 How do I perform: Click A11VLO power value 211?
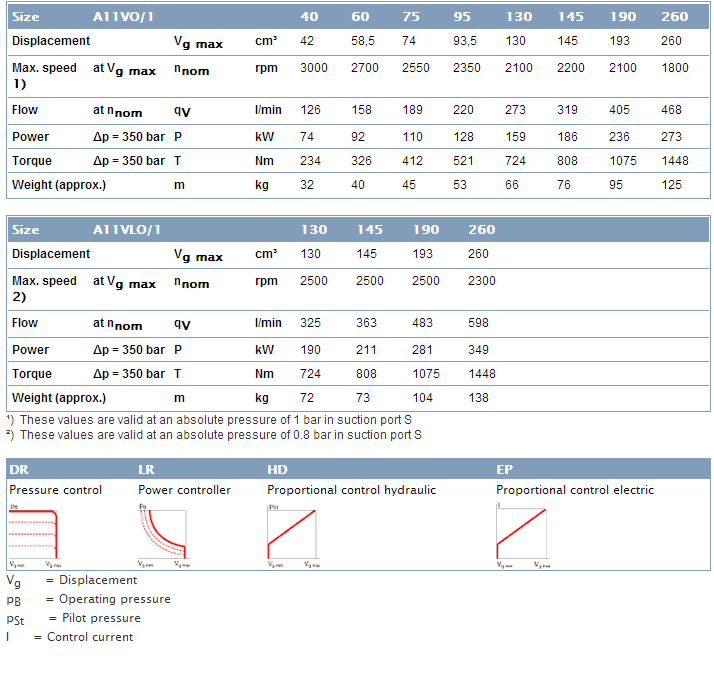point(367,350)
